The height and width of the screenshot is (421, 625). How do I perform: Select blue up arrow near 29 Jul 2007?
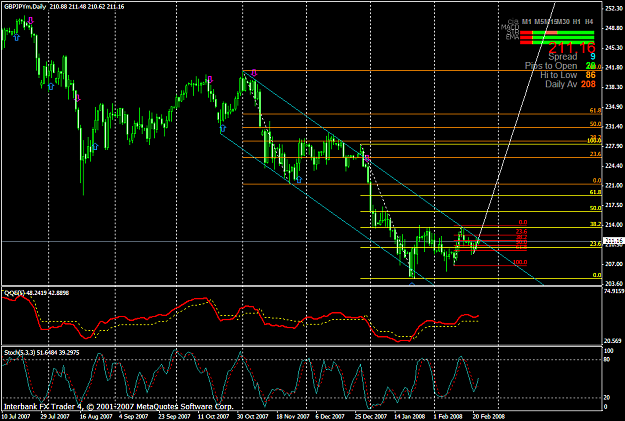click(x=51, y=87)
